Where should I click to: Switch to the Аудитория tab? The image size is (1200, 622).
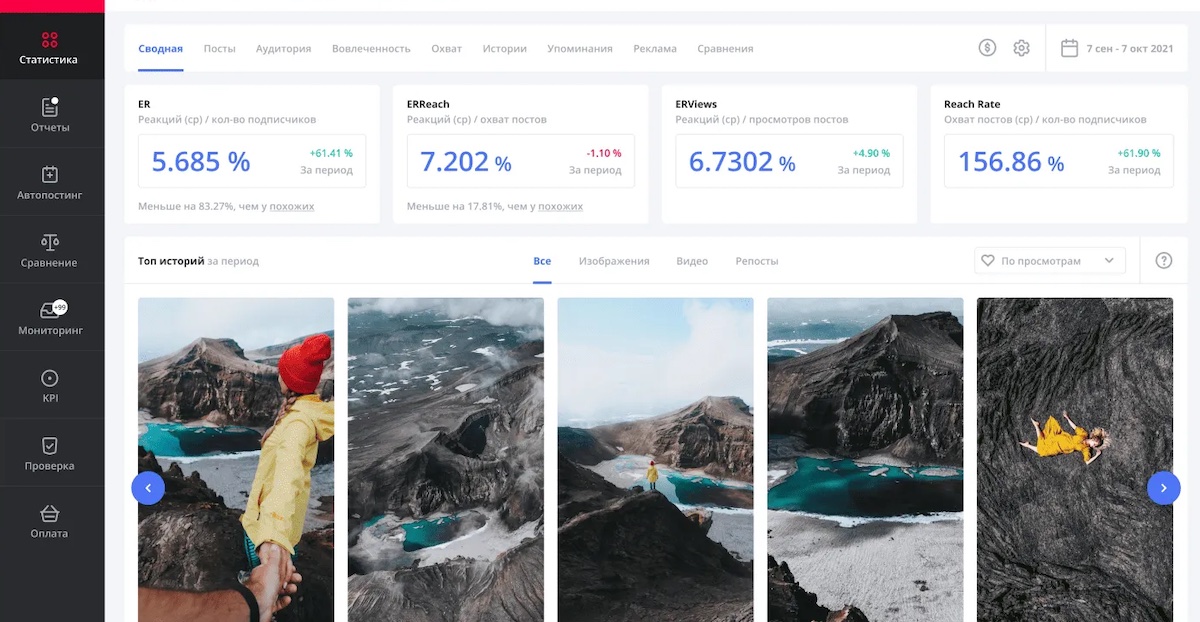click(283, 48)
